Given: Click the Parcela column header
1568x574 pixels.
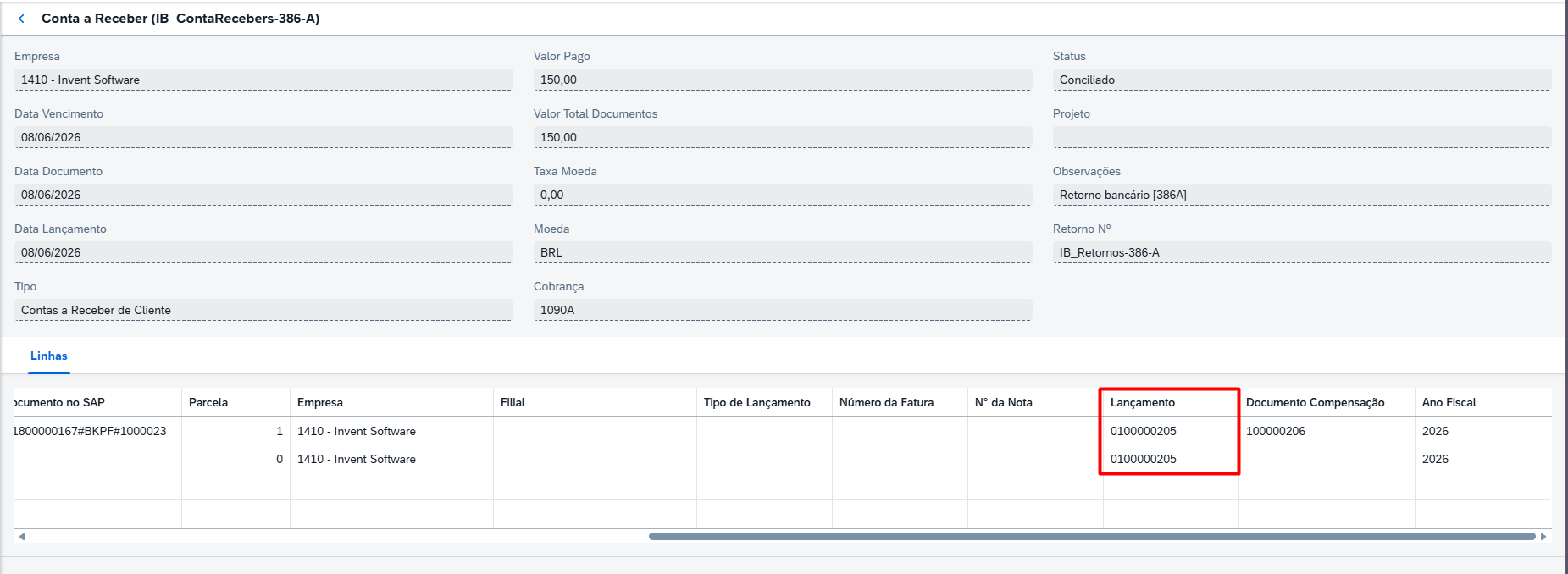Looking at the screenshot, I should [x=236, y=402].
